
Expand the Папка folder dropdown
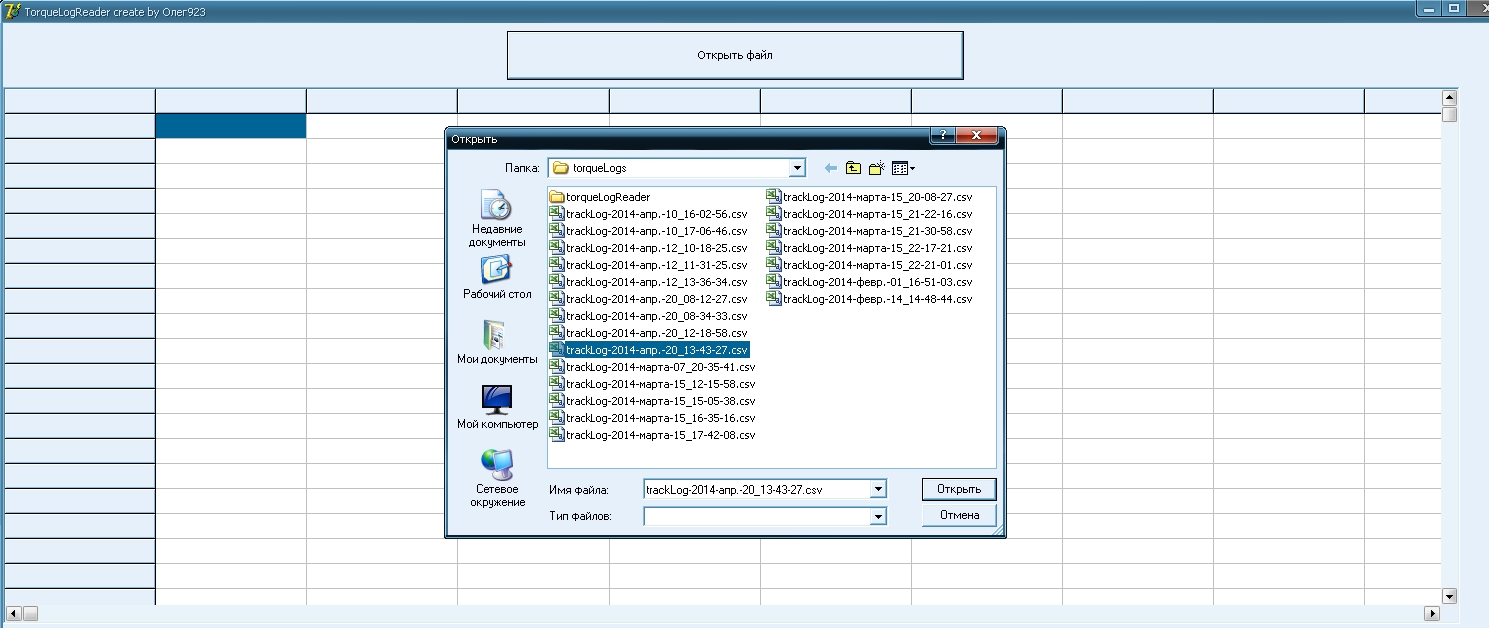pyautogui.click(x=797, y=168)
